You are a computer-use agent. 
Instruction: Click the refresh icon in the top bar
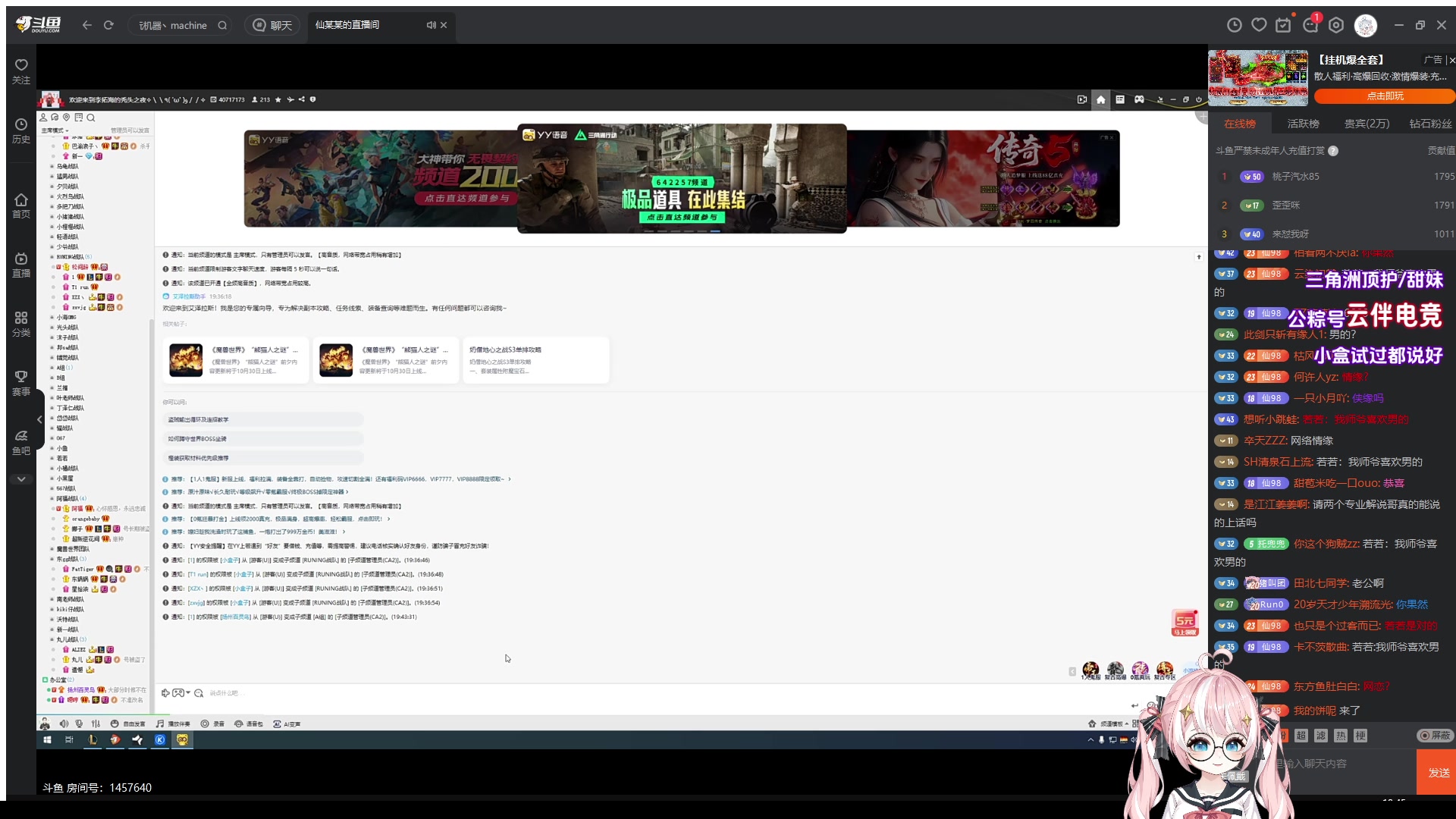tap(108, 25)
